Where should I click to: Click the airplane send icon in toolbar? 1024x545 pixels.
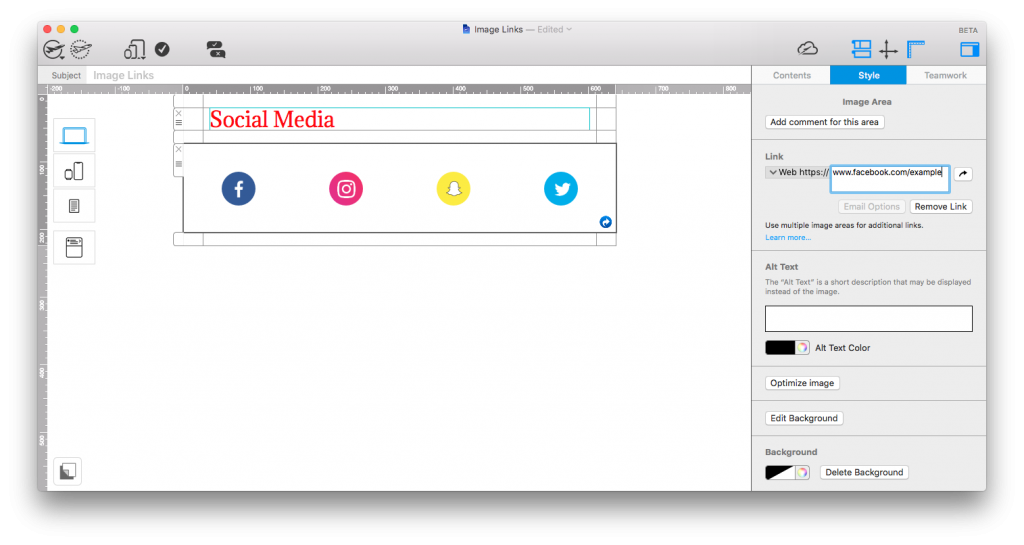click(54, 50)
